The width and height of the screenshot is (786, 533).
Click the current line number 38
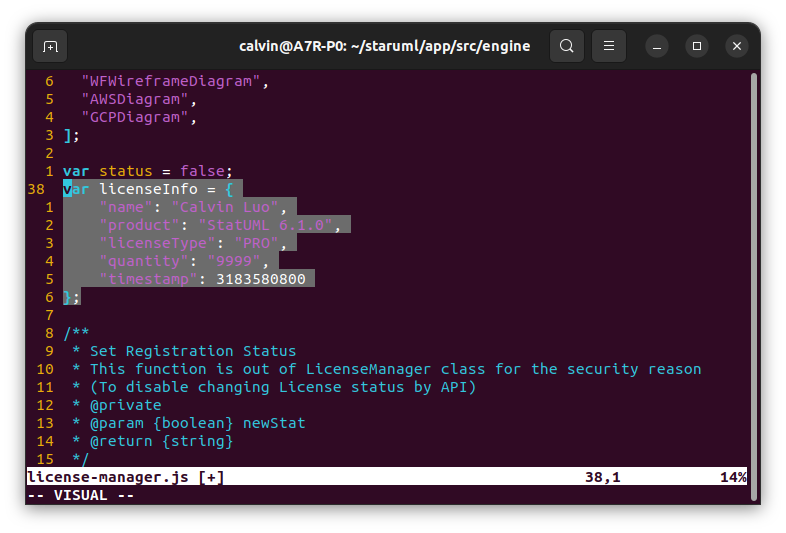coord(36,190)
